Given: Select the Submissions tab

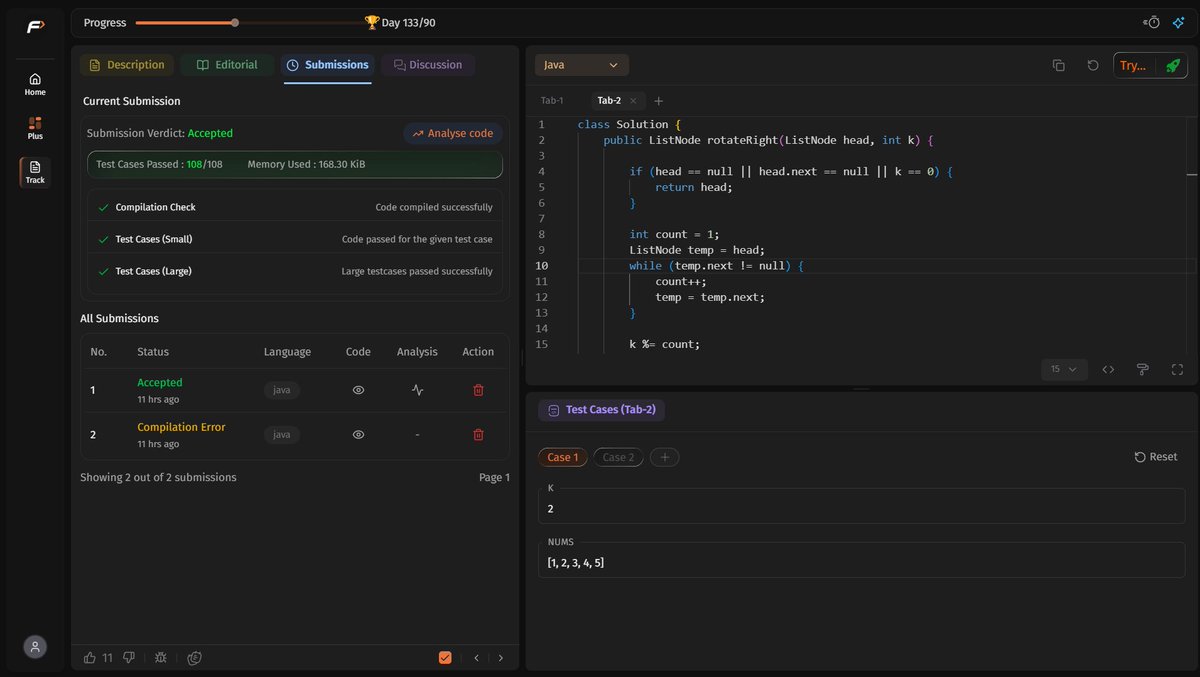Looking at the screenshot, I should [x=327, y=65].
